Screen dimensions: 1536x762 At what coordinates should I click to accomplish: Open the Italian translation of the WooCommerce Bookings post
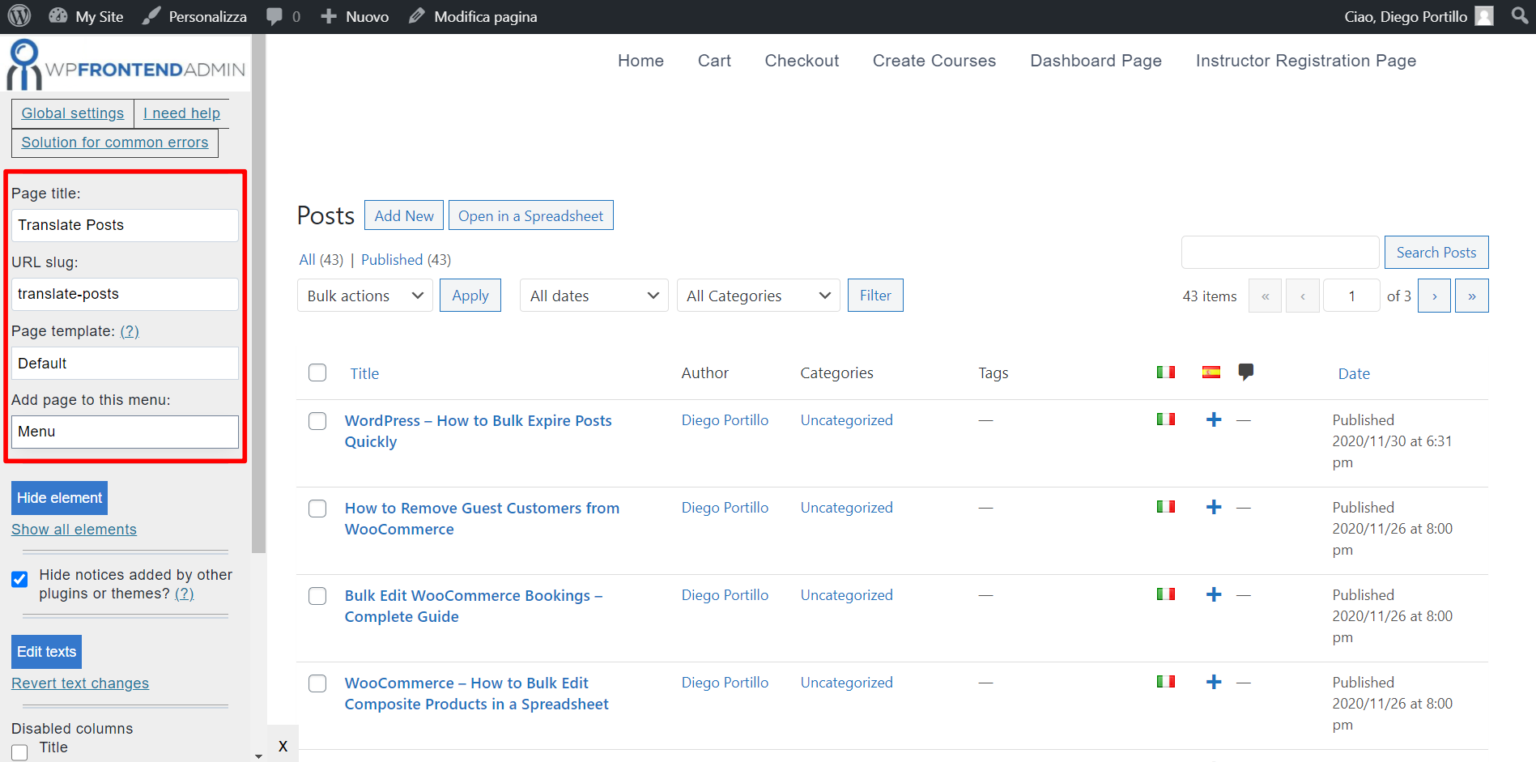pyautogui.click(x=1166, y=594)
